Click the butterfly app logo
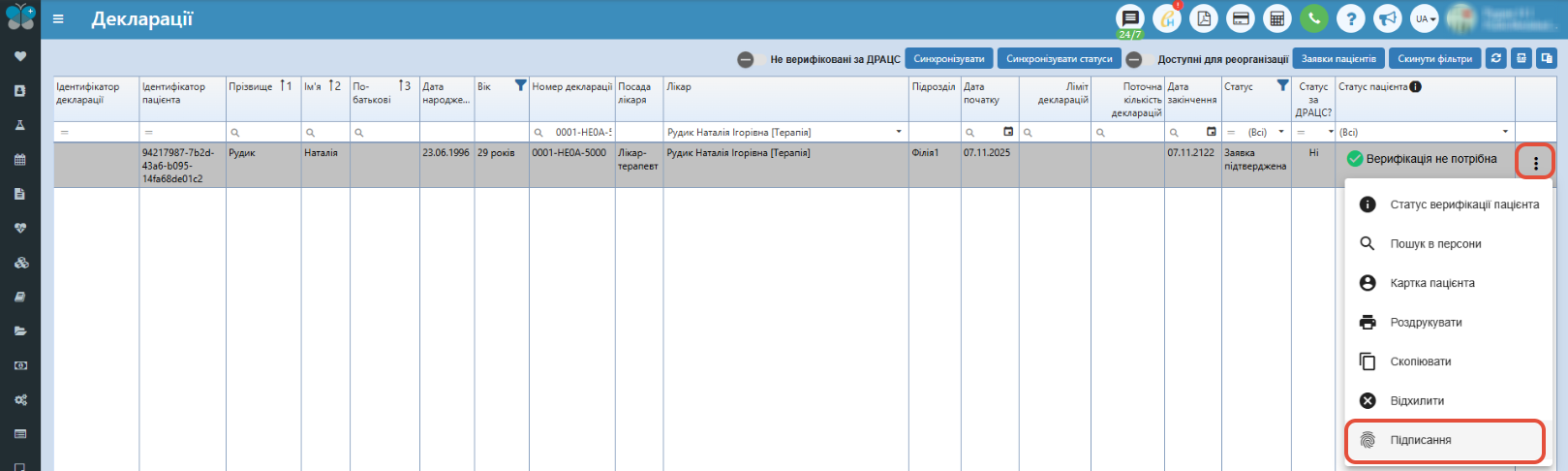This screenshot has height=471, width=1568. click(x=20, y=16)
